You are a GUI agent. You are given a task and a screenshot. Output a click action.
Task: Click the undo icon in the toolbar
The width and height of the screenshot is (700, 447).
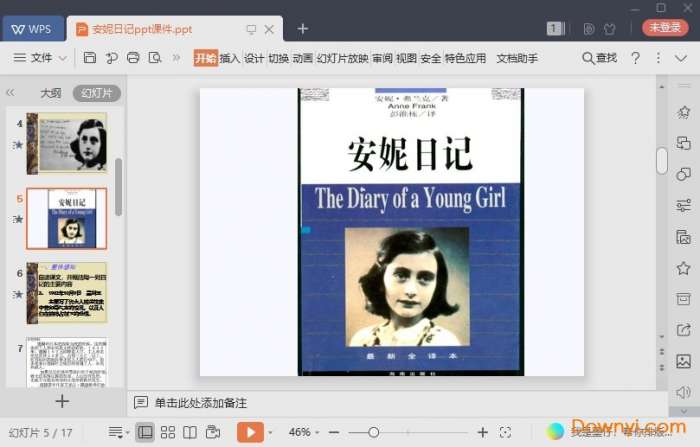tap(112, 58)
